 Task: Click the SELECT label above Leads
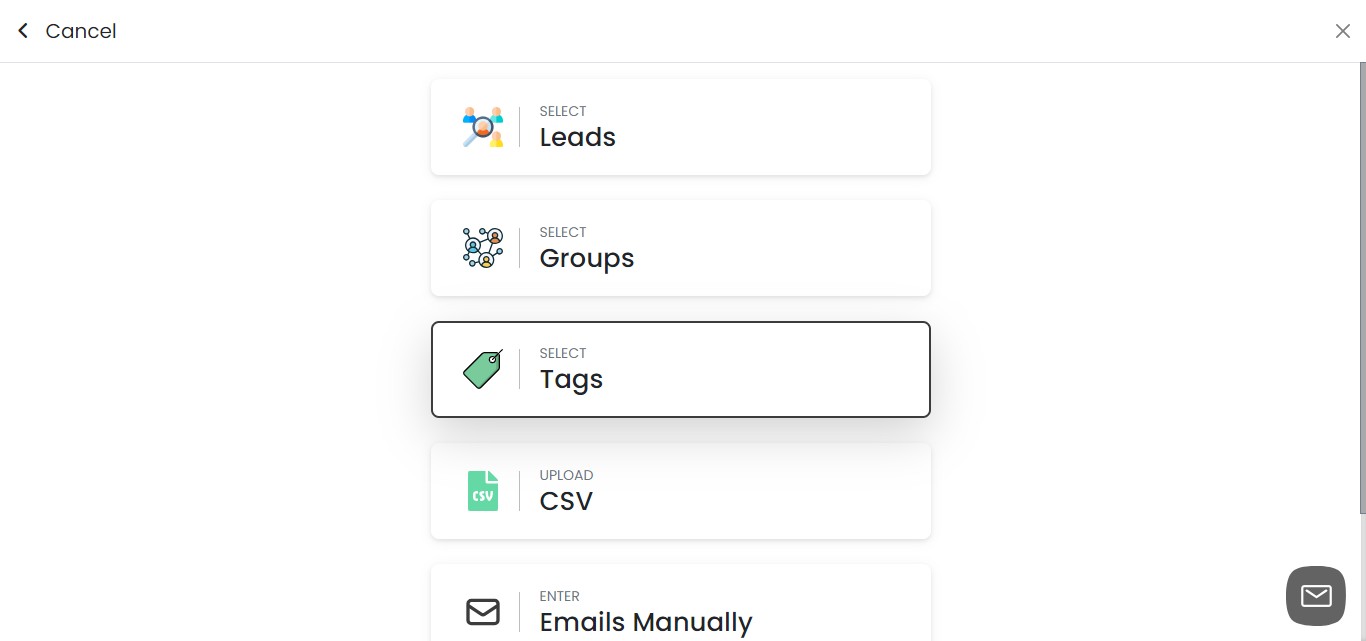click(563, 111)
